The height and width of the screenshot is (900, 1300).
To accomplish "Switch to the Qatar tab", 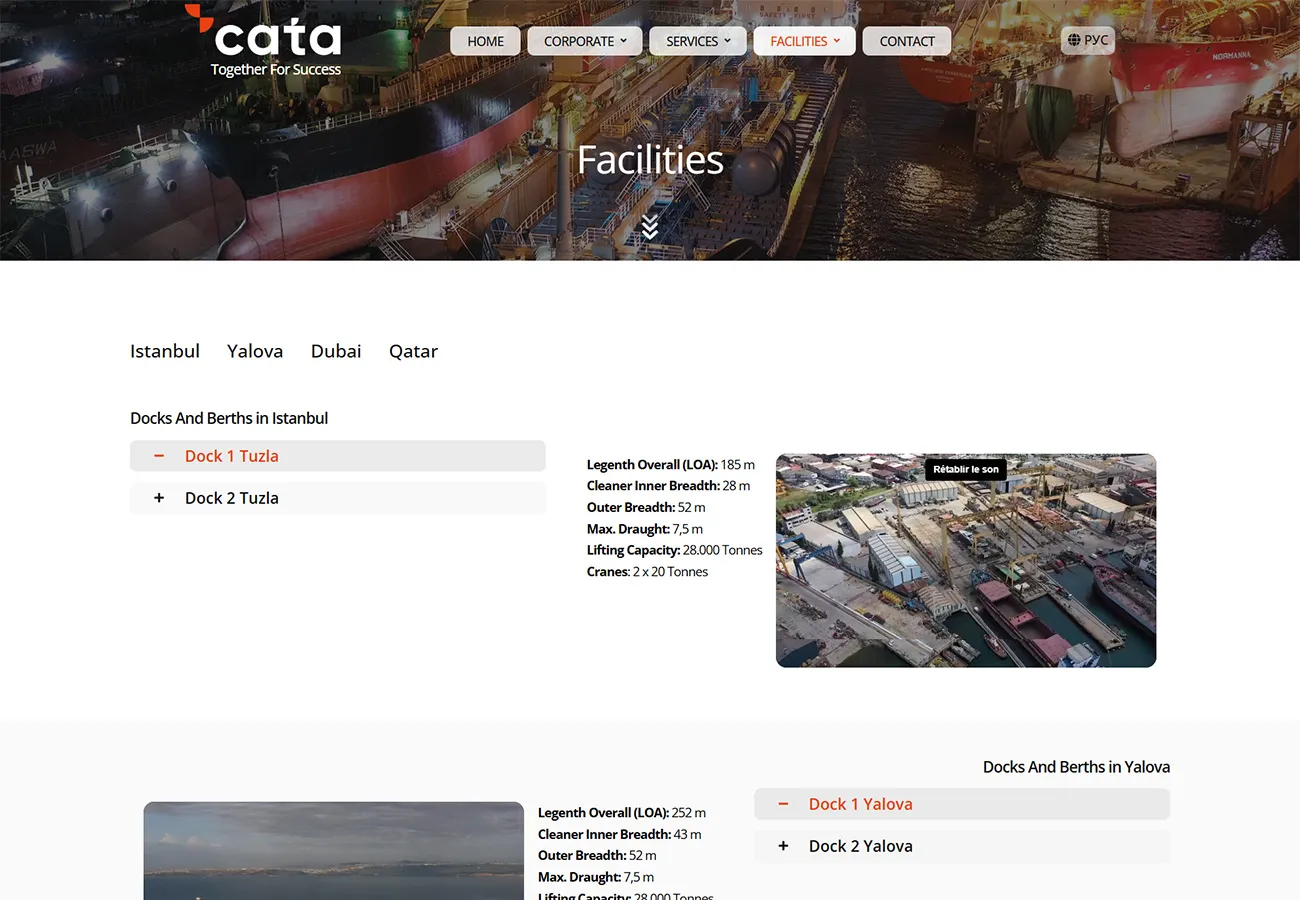I will point(413,351).
